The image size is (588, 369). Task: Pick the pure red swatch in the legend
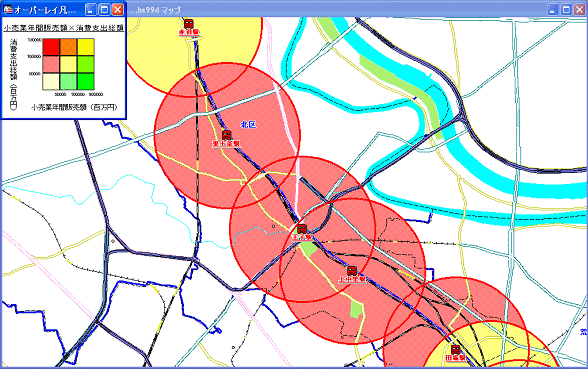[x=51, y=47]
